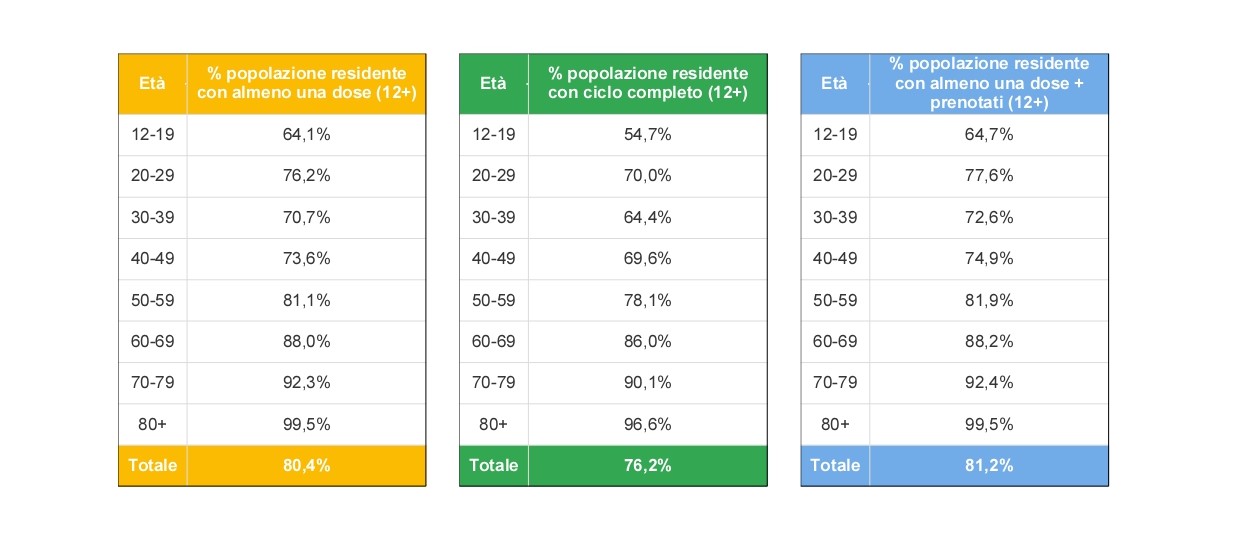Image resolution: width=1240 pixels, height=560 pixels.
Task: Click the yellow 'Totale' label cell
Action: point(152,466)
